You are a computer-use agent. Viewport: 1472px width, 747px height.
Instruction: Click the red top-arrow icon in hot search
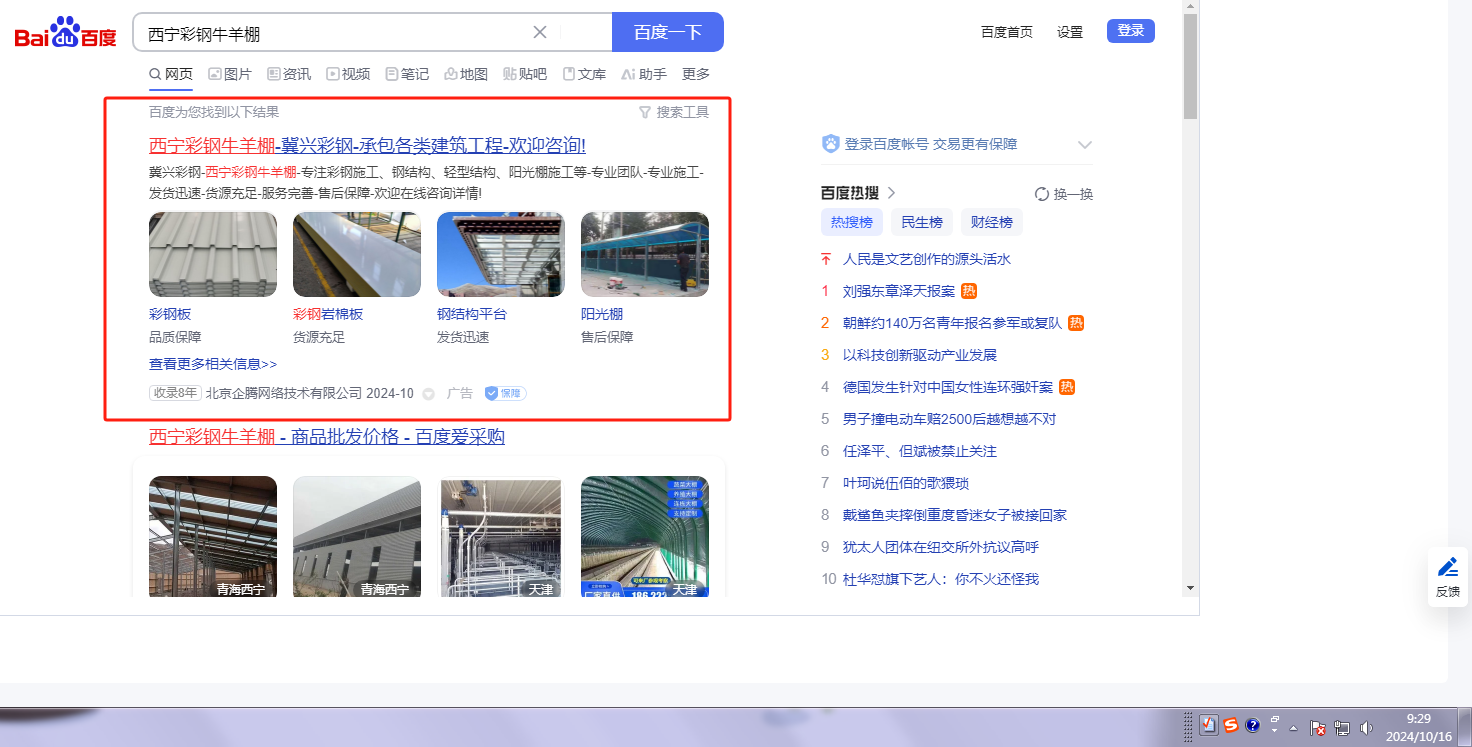point(826,259)
